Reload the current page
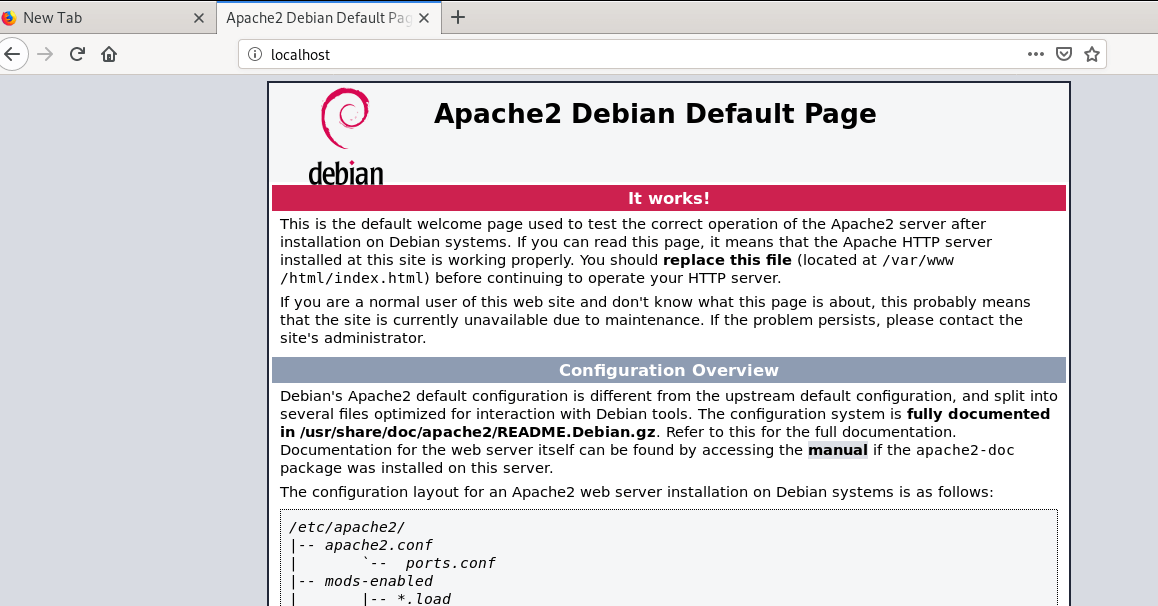 [77, 54]
